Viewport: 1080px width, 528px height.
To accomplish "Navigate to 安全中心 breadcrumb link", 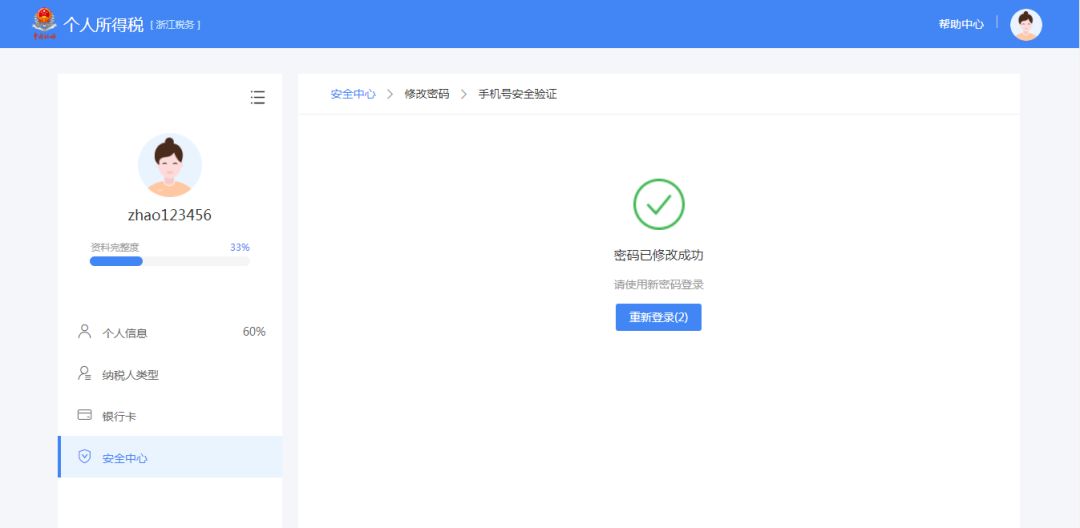I will point(353,94).
